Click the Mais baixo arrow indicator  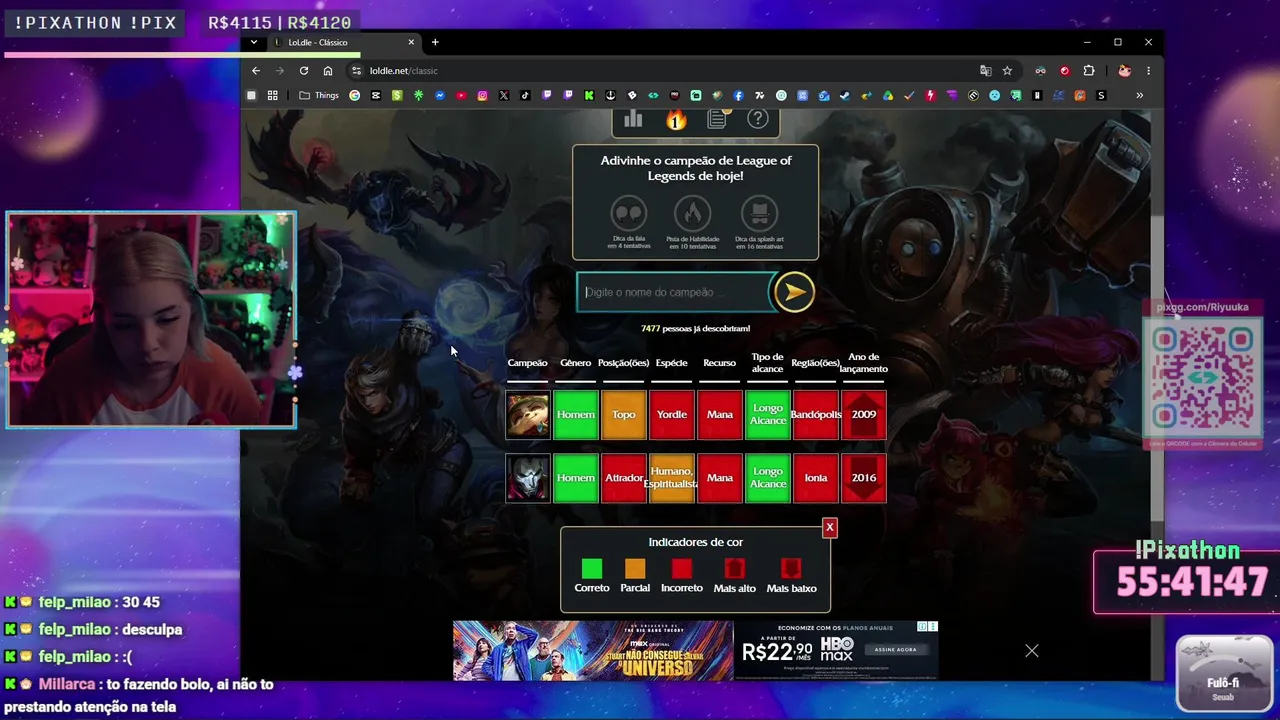tap(791, 569)
